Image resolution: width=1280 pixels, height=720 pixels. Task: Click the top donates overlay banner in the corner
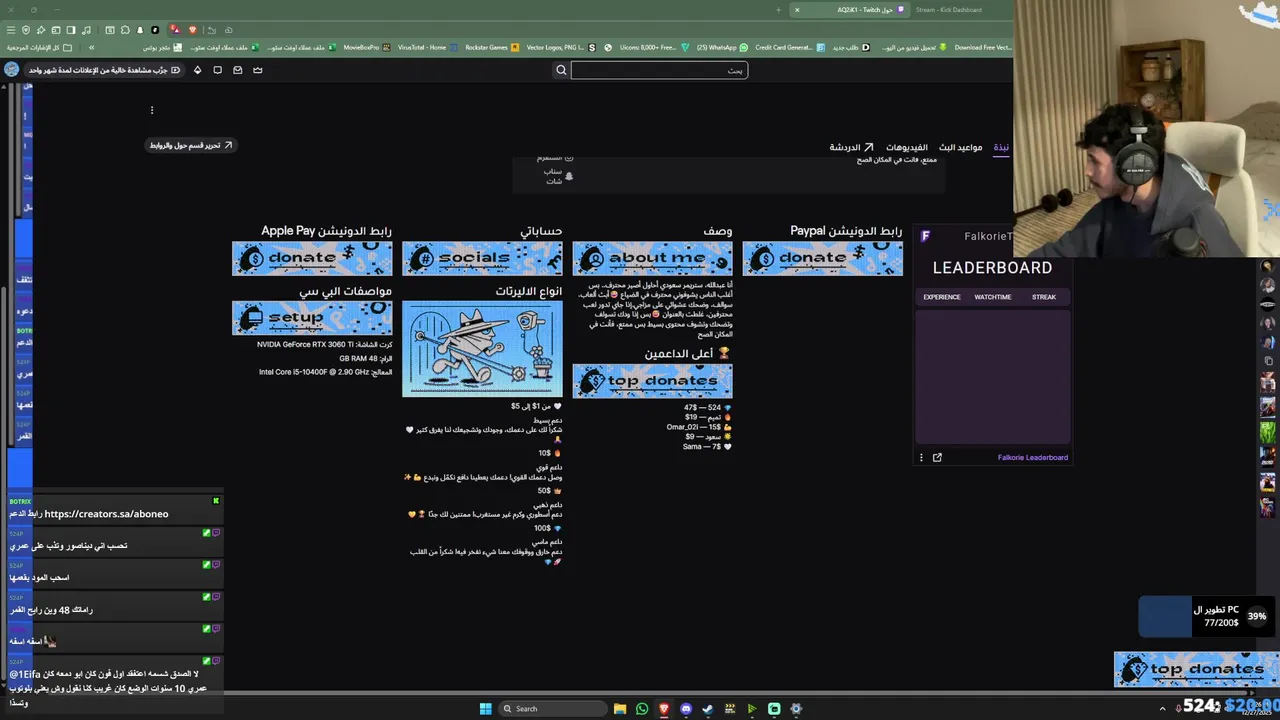pos(1196,669)
